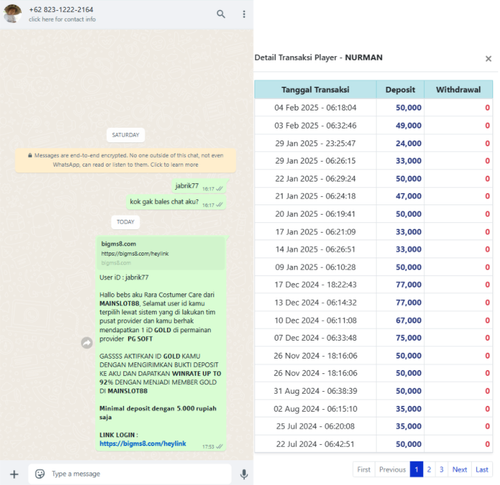Click the TODAY date label
Screen dimensions: 500x485
pos(125,222)
